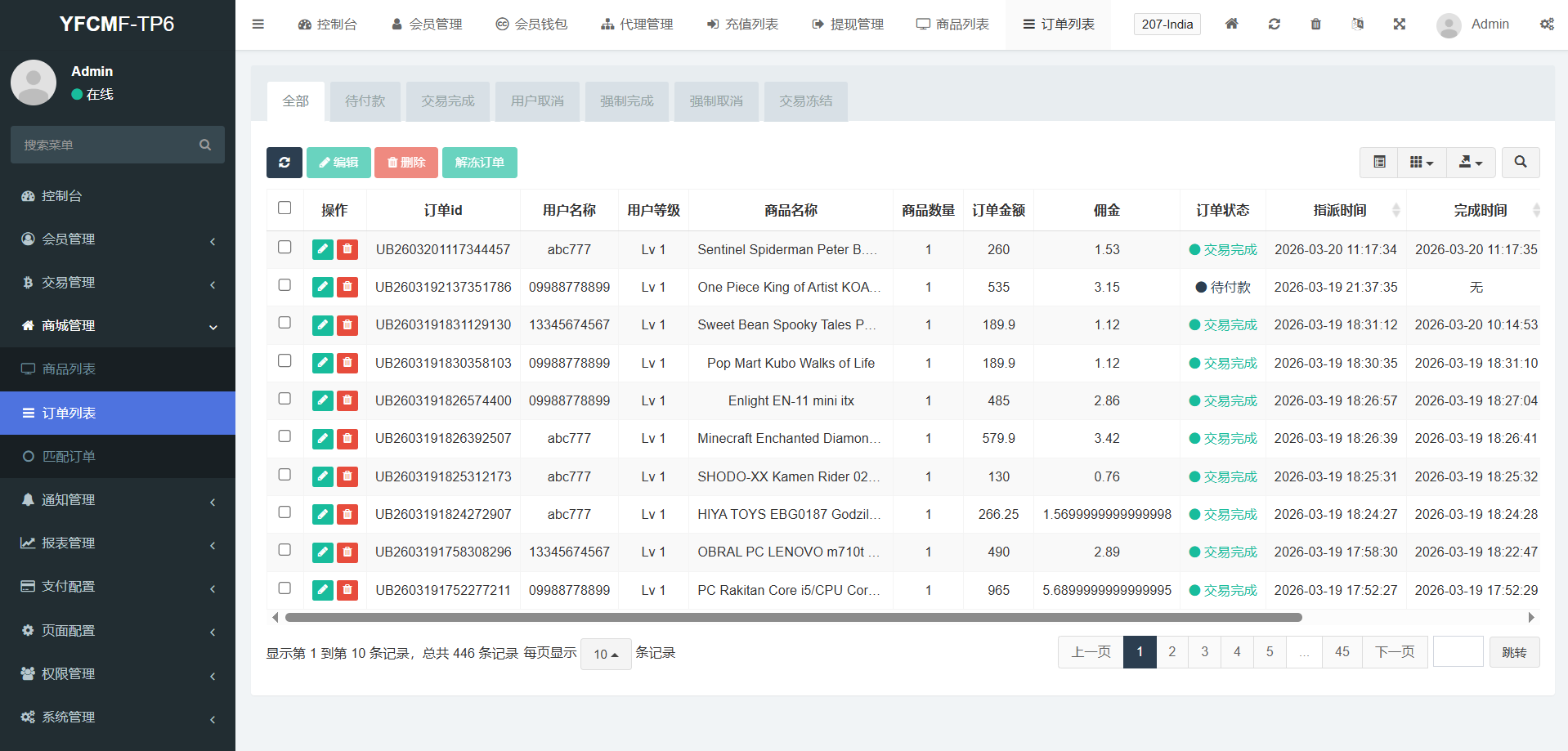The width and height of the screenshot is (1568, 751).
Task: Toggle the select-all checkbox in table header
Action: 284,208
